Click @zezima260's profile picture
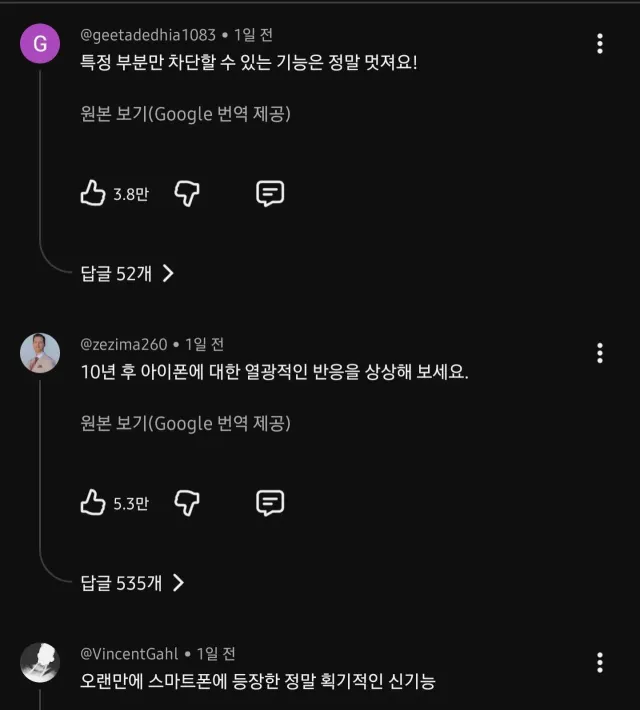This screenshot has width=640, height=710. point(40,353)
